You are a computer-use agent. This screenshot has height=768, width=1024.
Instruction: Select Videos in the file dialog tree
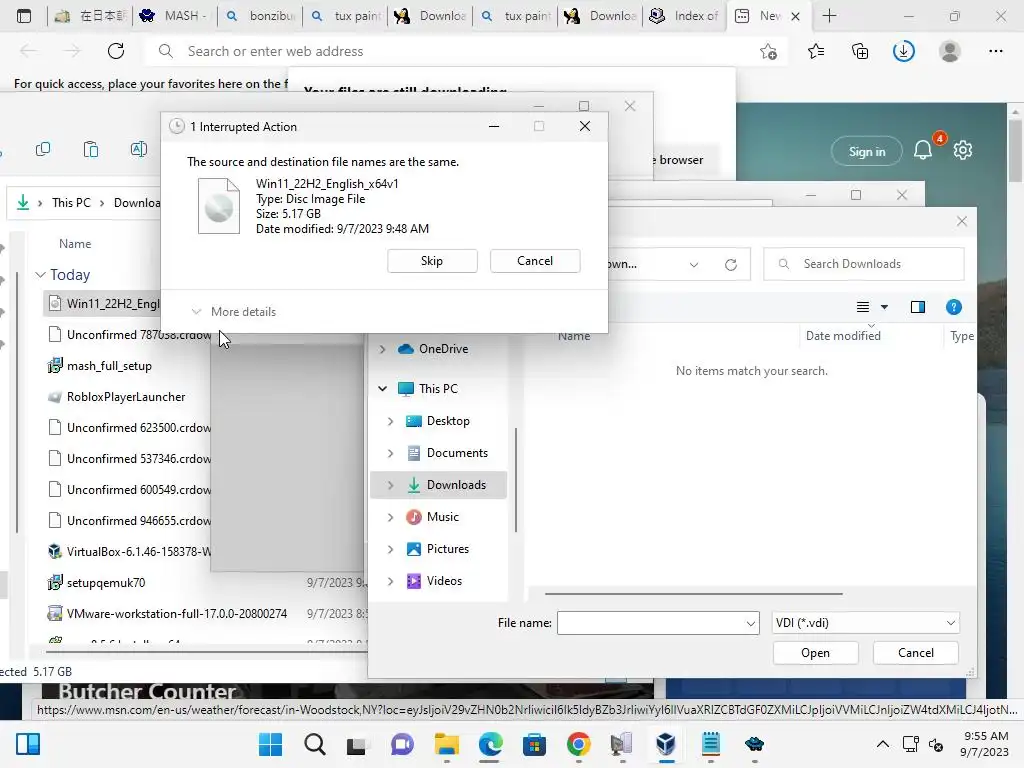coord(444,581)
